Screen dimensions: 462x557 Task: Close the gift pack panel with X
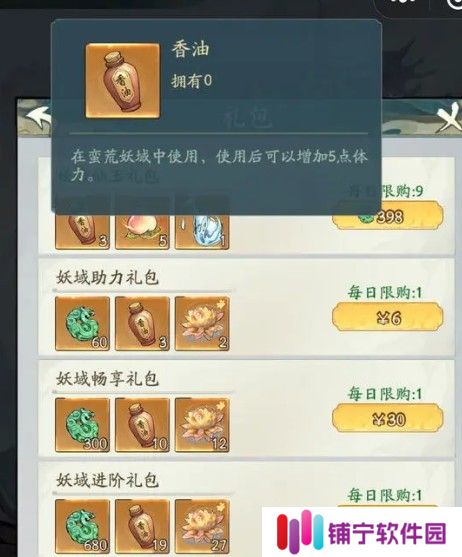click(x=448, y=118)
